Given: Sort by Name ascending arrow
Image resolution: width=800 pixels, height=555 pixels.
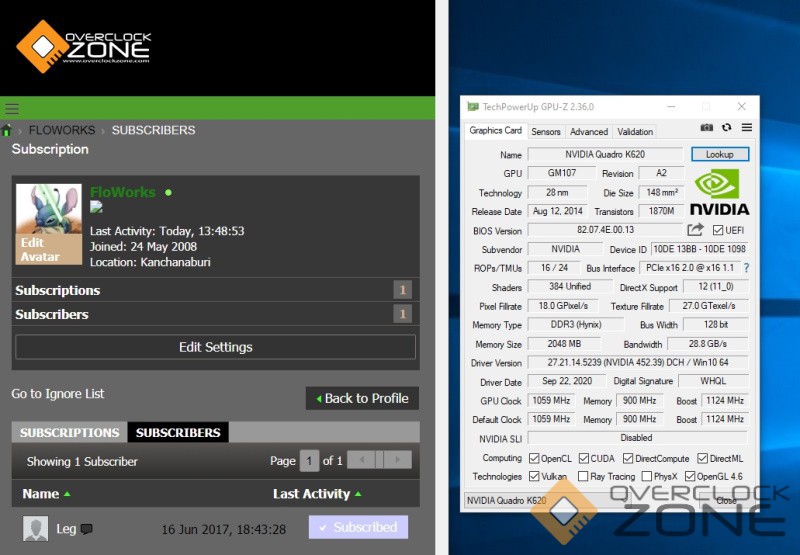Looking at the screenshot, I should click(x=67, y=494).
